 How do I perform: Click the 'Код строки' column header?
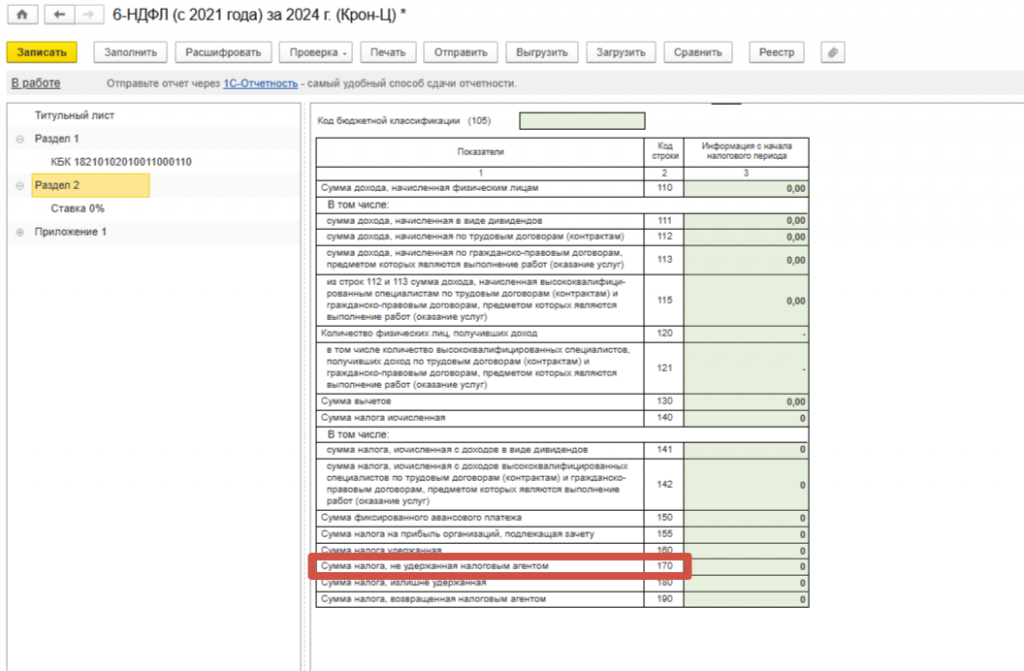pyautogui.click(x=664, y=152)
